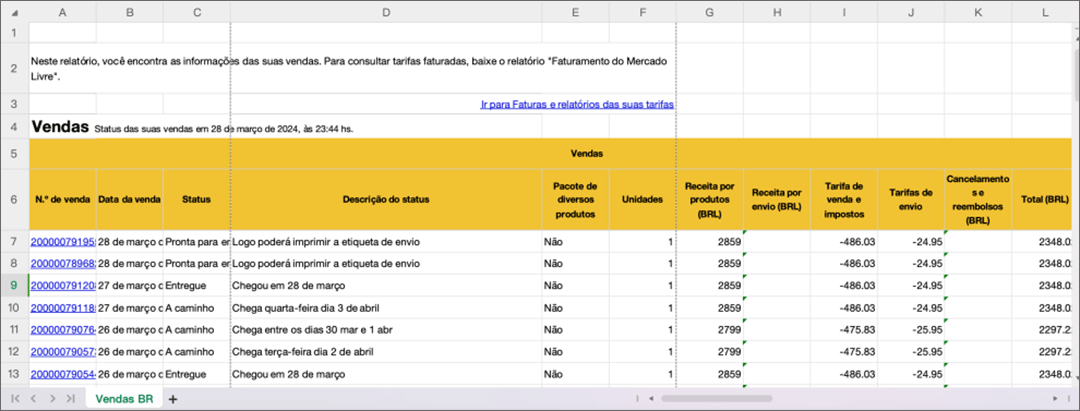This screenshot has width=1080, height=411.
Task: Select row 11 header
Action: (14, 330)
